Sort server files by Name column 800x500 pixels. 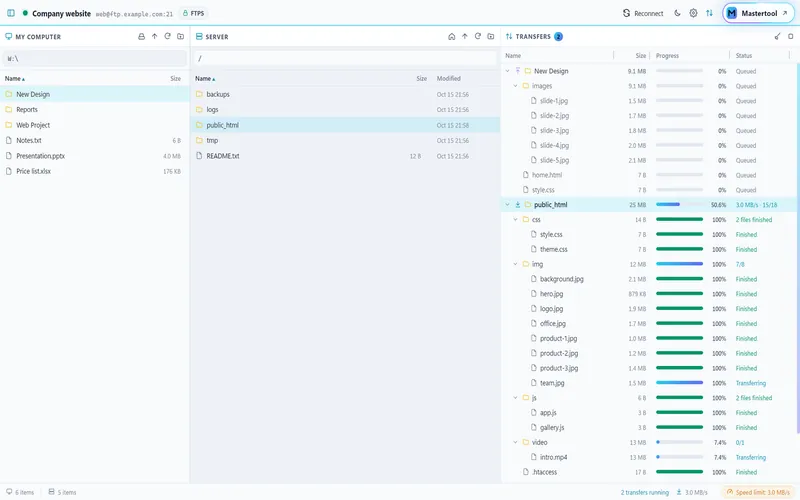point(205,79)
